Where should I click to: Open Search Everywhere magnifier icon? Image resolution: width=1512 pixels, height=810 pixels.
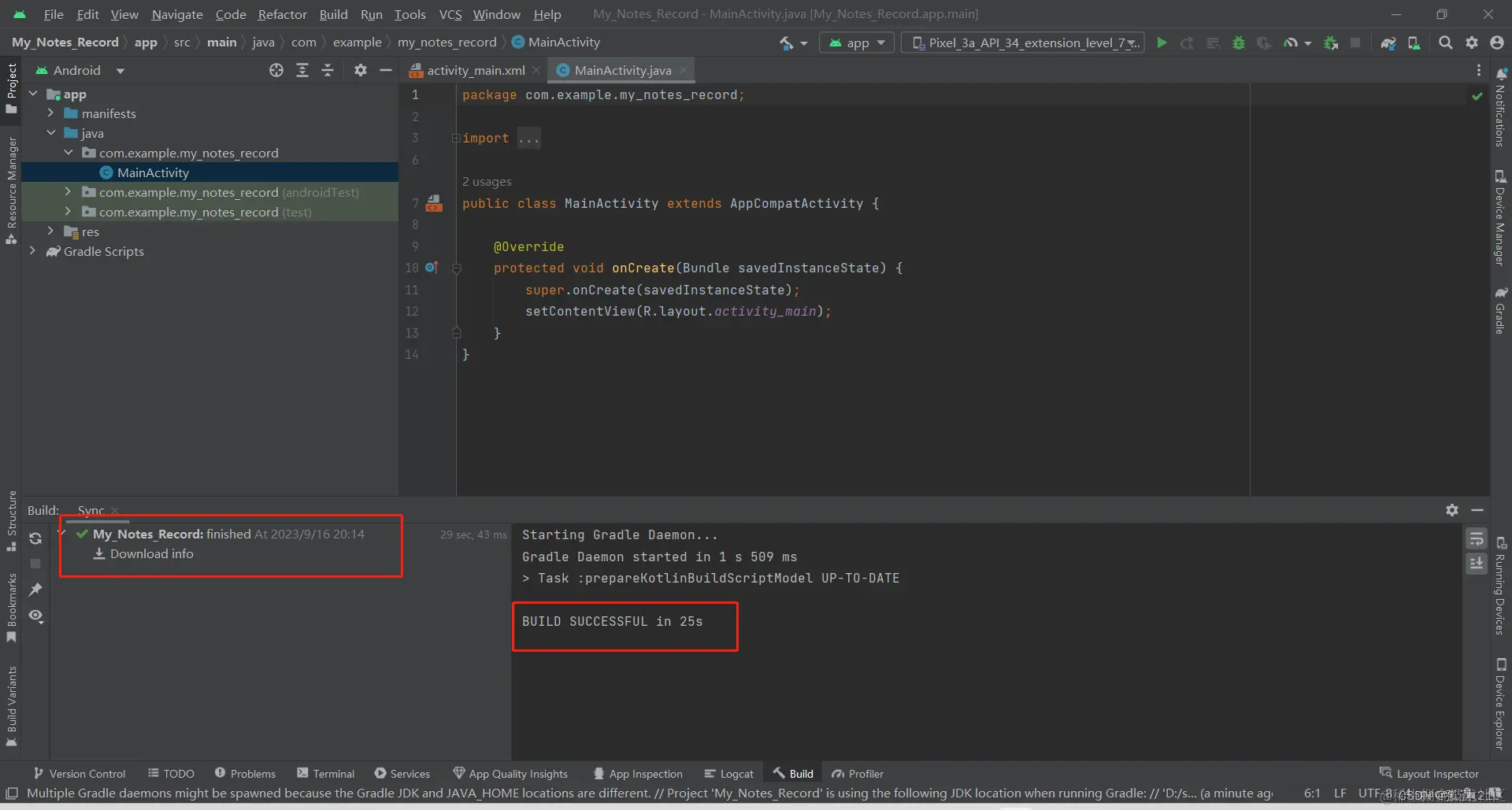(1446, 43)
